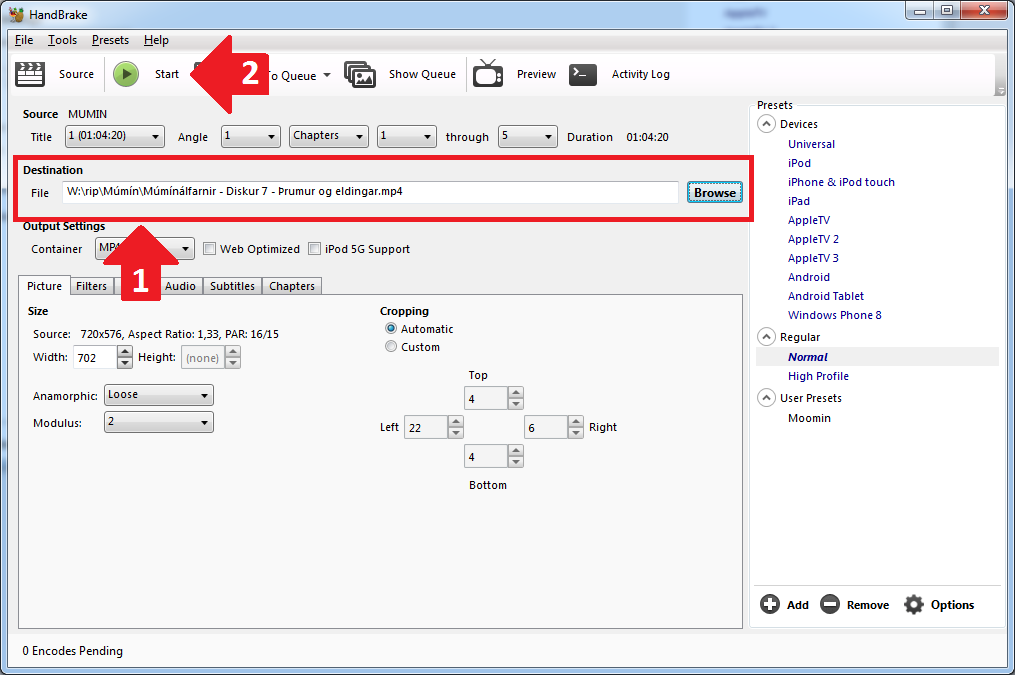Collapse the Regular preset group
The width and height of the screenshot is (1015, 675).
pos(766,337)
